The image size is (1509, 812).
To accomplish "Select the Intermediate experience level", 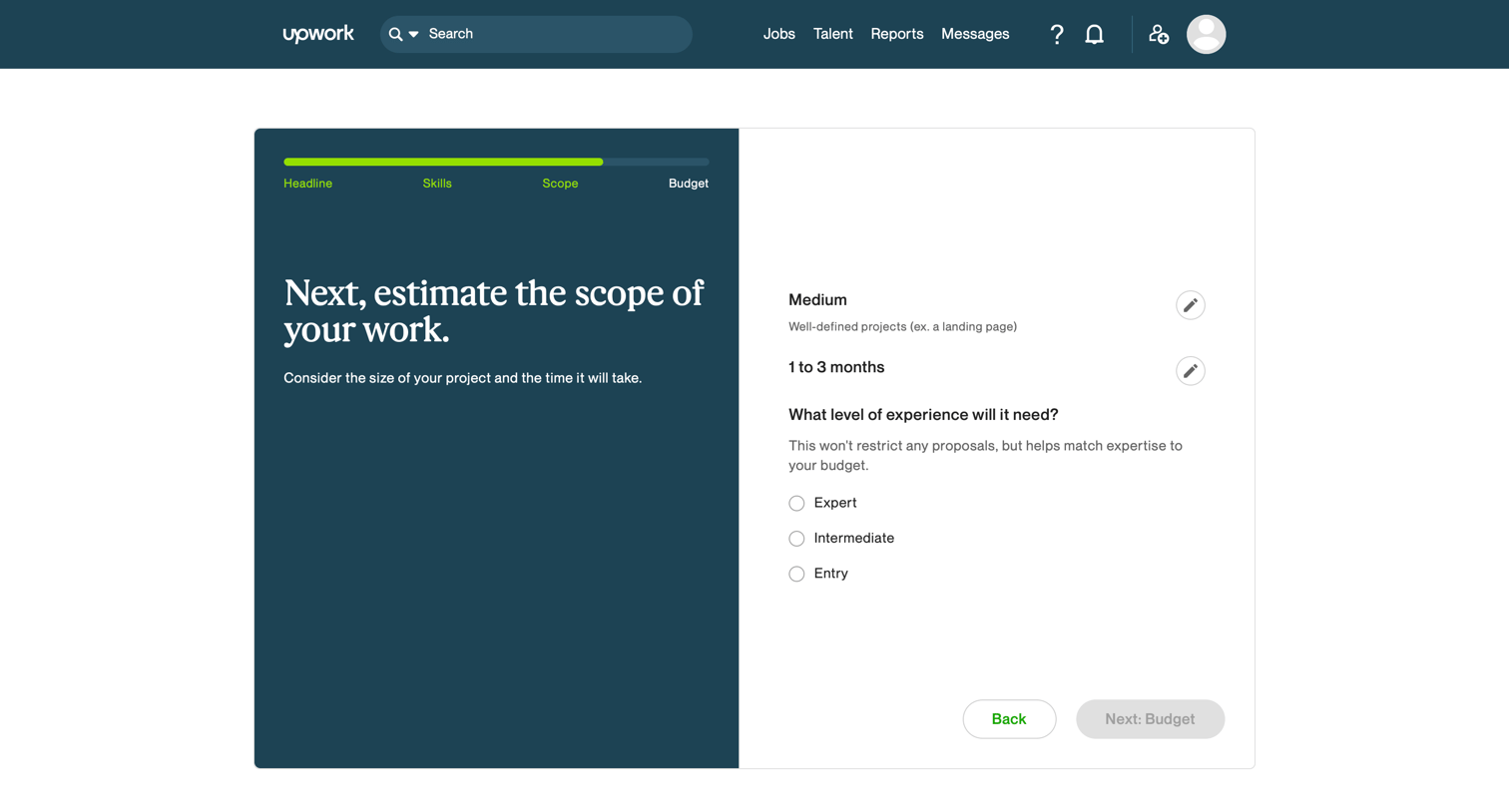I will (x=796, y=539).
